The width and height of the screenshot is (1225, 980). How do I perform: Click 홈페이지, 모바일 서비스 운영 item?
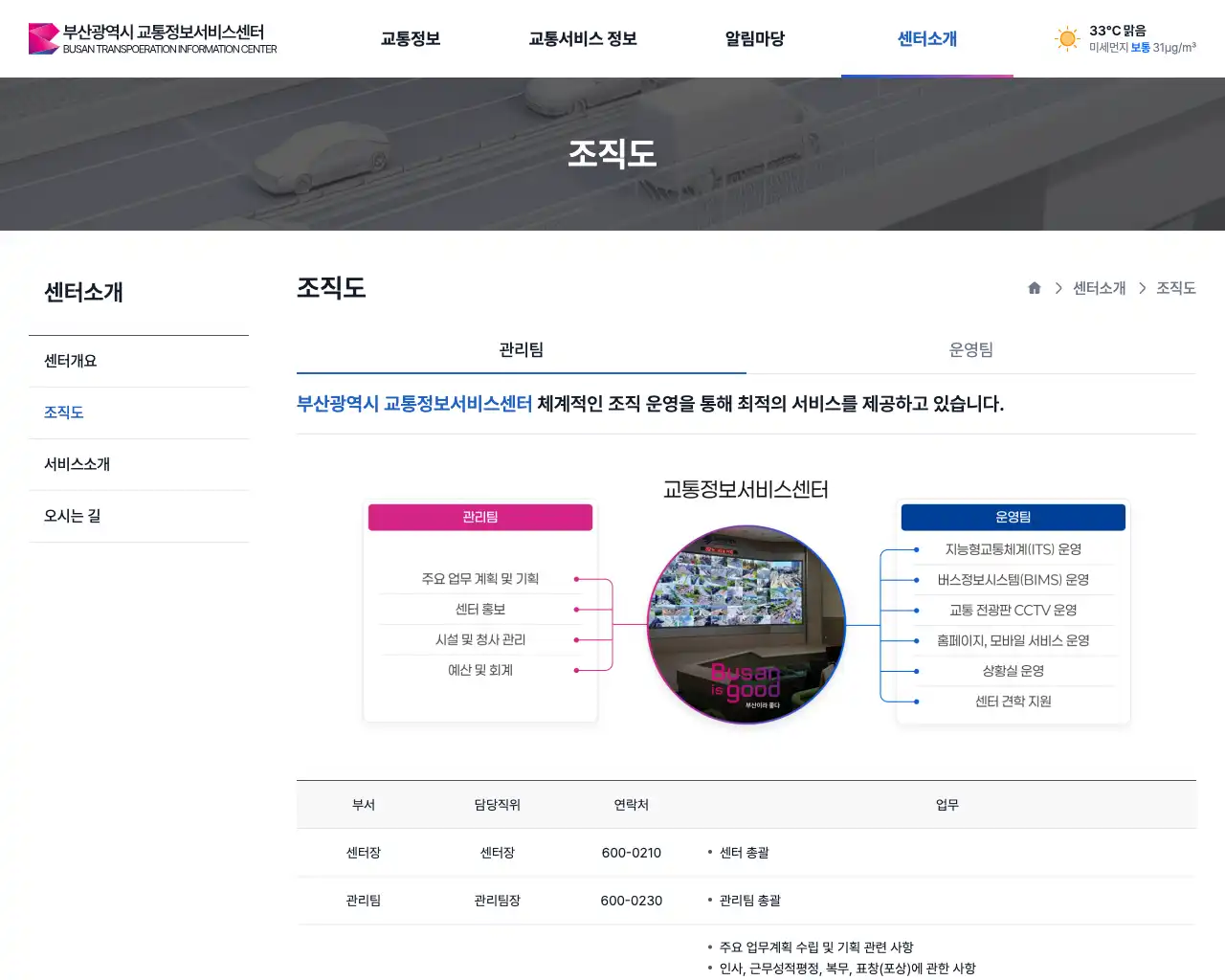1013,641
